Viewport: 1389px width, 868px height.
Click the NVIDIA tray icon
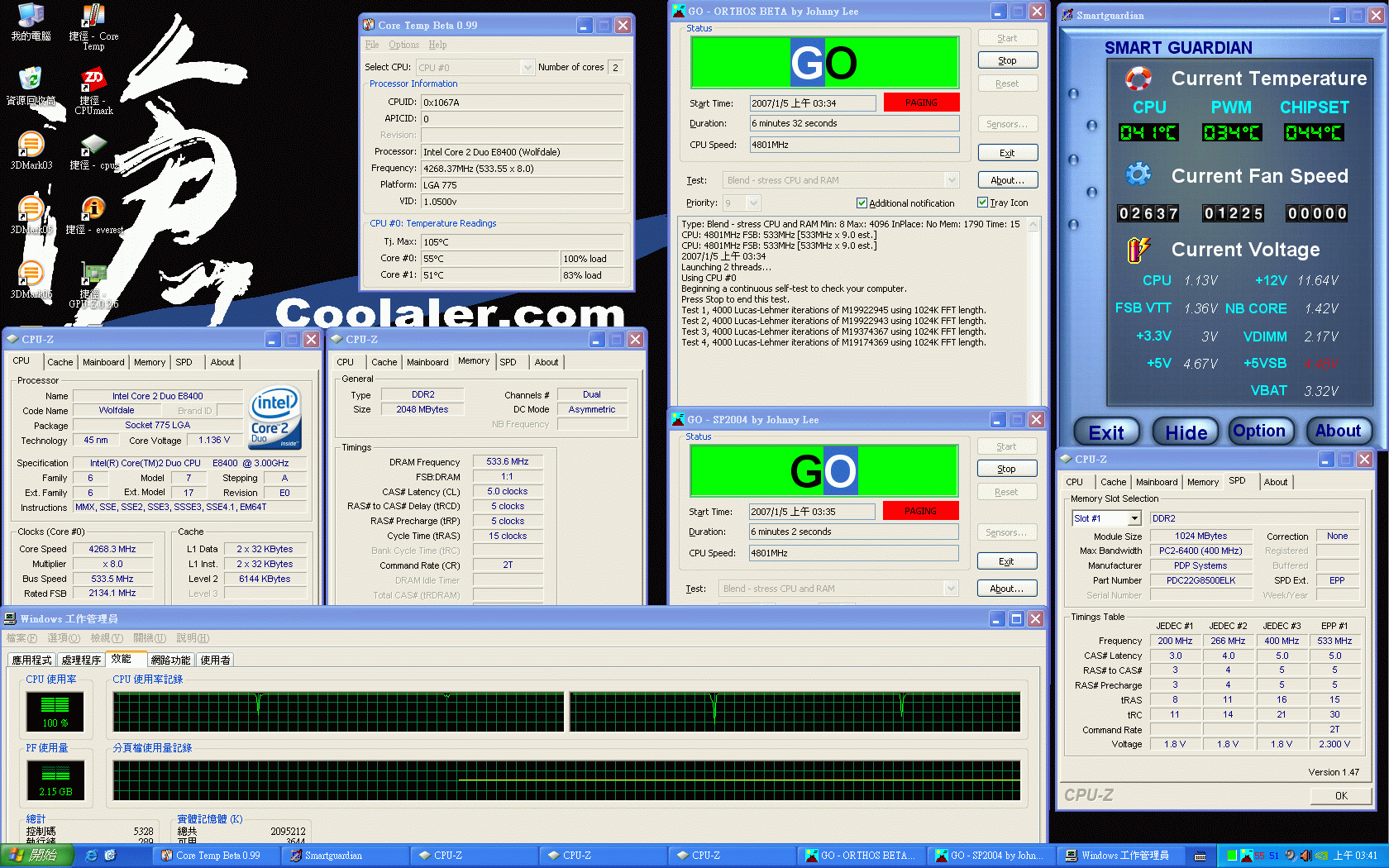tap(1321, 856)
